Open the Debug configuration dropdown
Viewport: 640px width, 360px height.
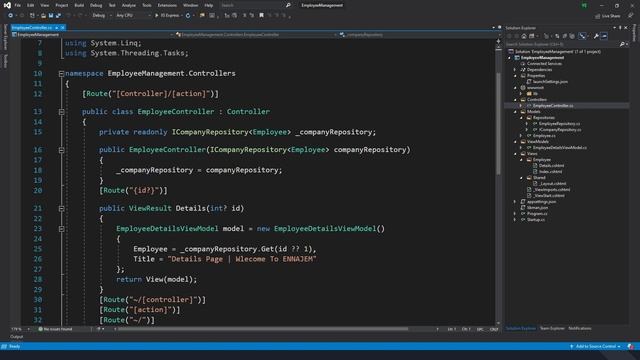tap(102, 16)
